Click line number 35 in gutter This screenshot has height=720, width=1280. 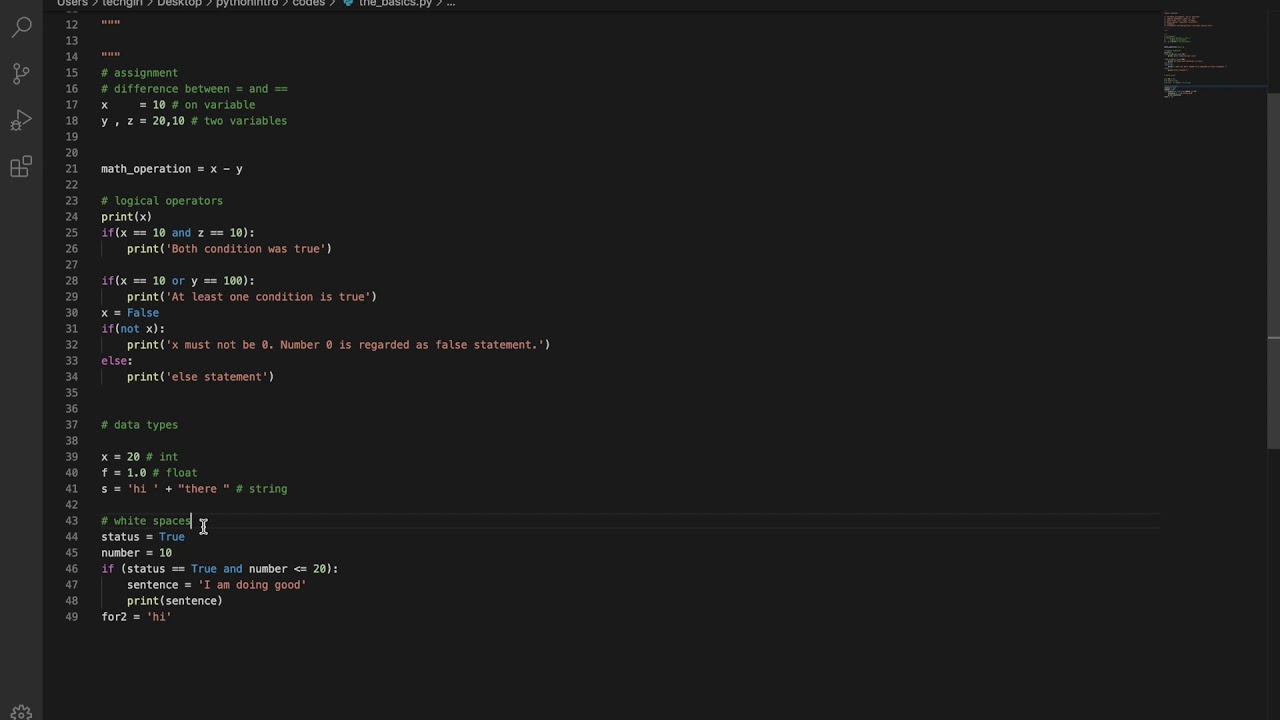71,393
